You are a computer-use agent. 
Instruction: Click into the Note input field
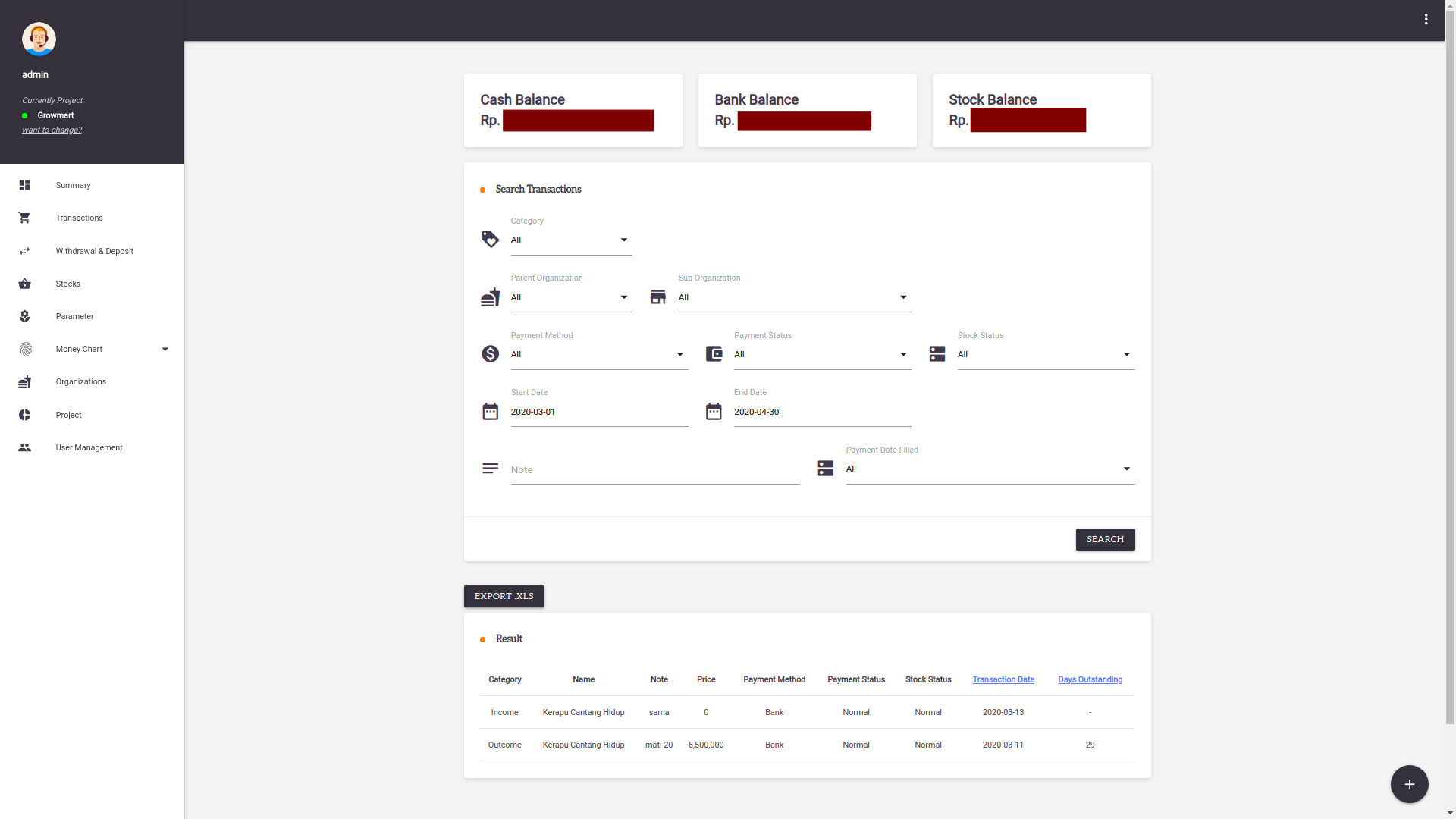[x=654, y=470]
